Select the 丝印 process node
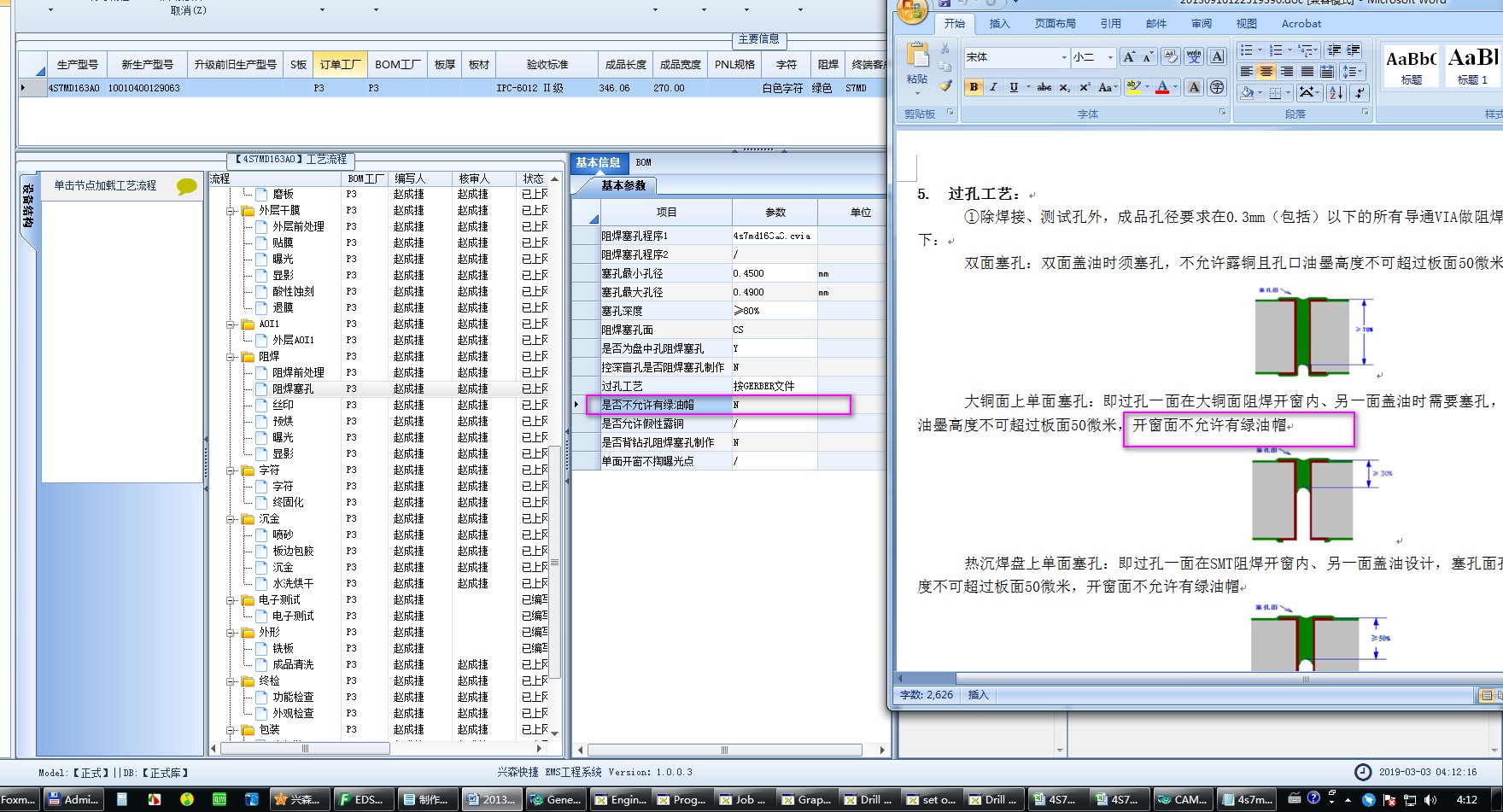Image resolution: width=1503 pixels, height=812 pixels. click(x=283, y=405)
